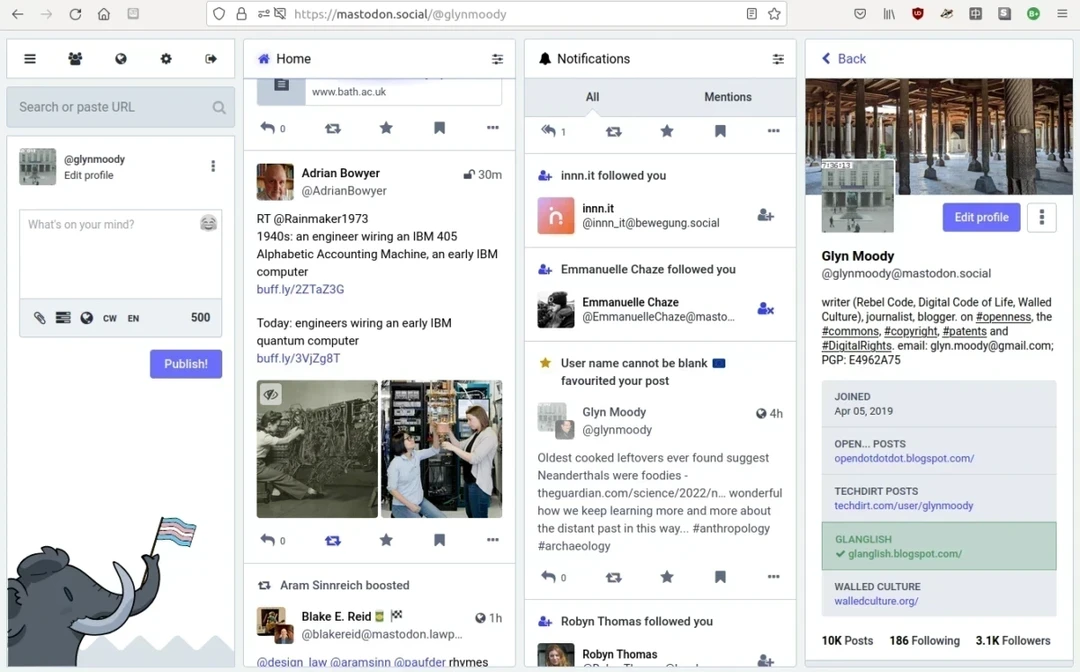1080x672 pixels.
Task: Bookmark the Neanderthals foodies post
Action: tap(720, 577)
